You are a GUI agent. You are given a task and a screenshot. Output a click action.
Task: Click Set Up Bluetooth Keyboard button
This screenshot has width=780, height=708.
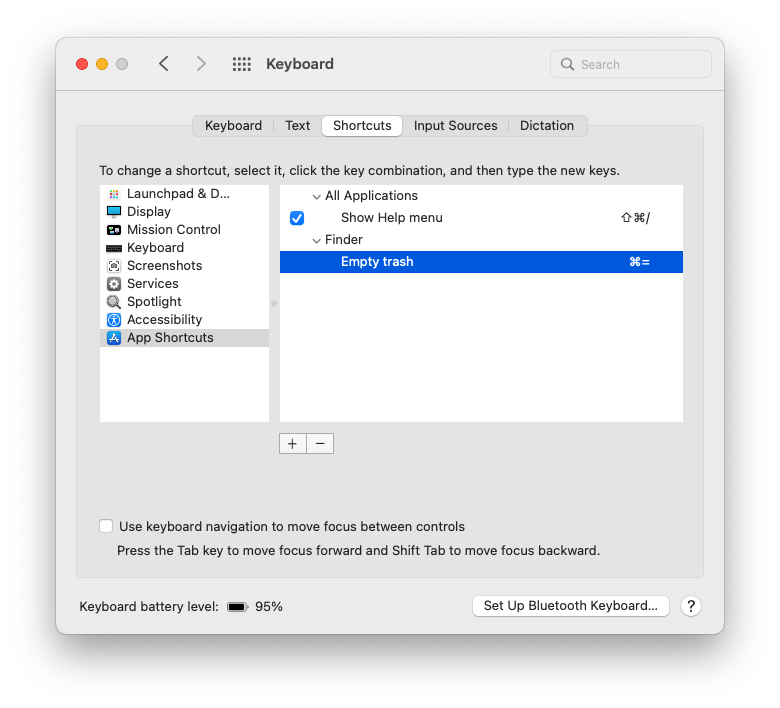pyautogui.click(x=571, y=606)
